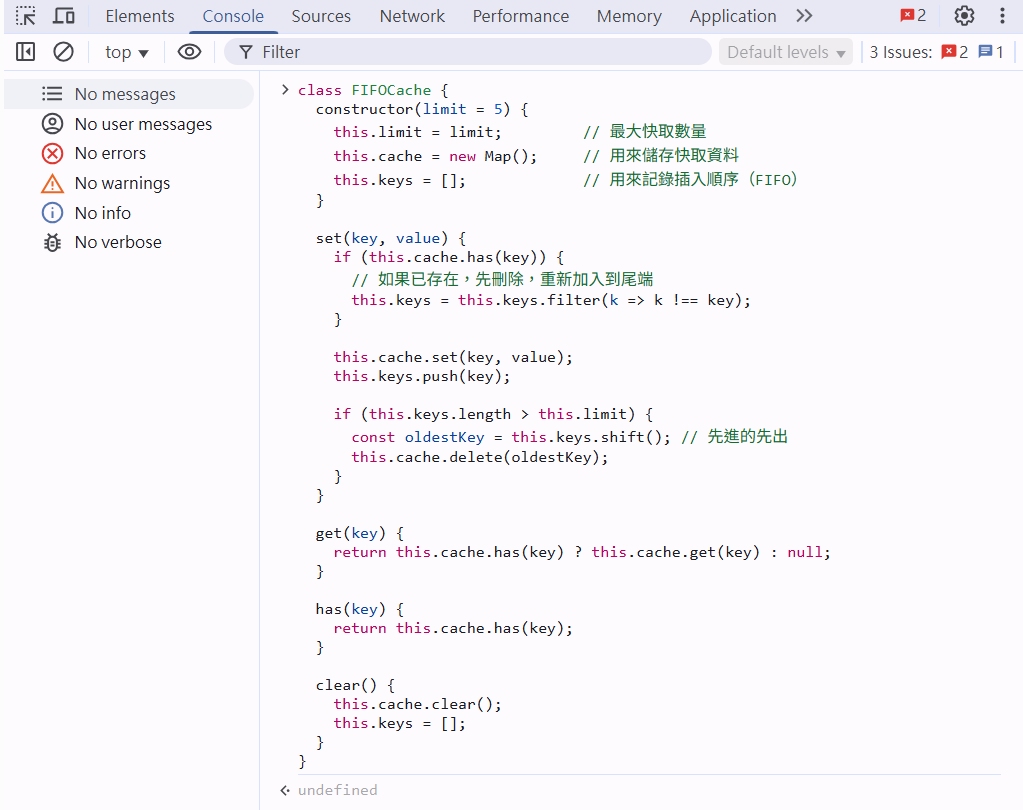
Task: Click the blue message issue badge showing 1
Action: click(990, 52)
